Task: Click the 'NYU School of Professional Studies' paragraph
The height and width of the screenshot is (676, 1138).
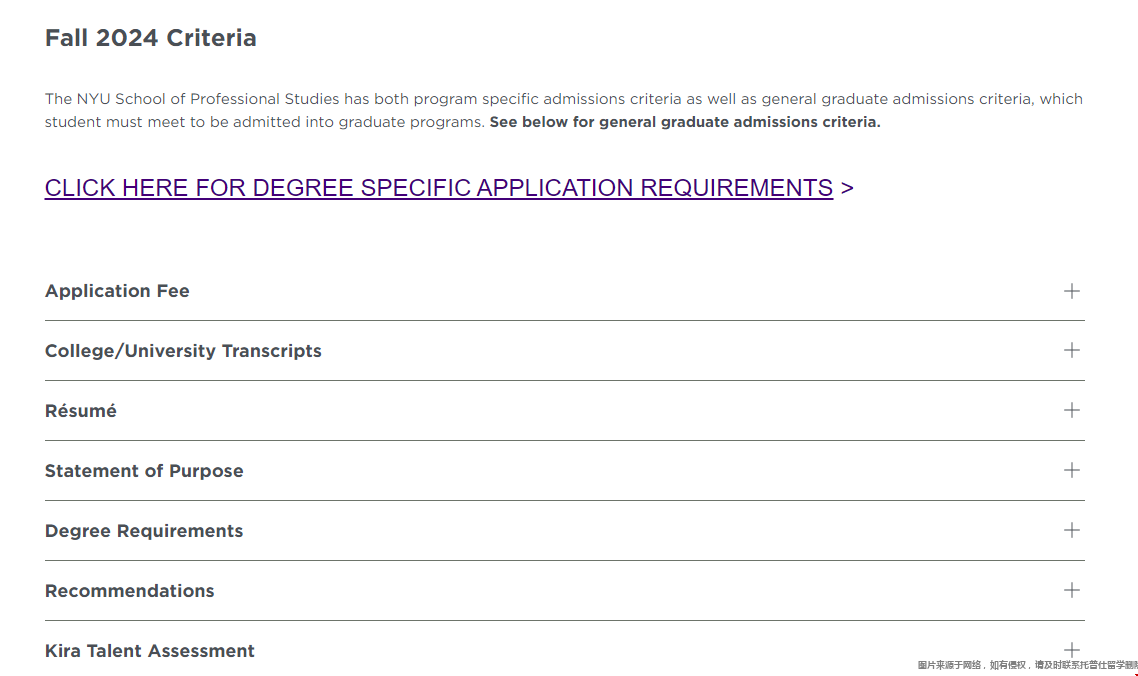Action: point(564,110)
